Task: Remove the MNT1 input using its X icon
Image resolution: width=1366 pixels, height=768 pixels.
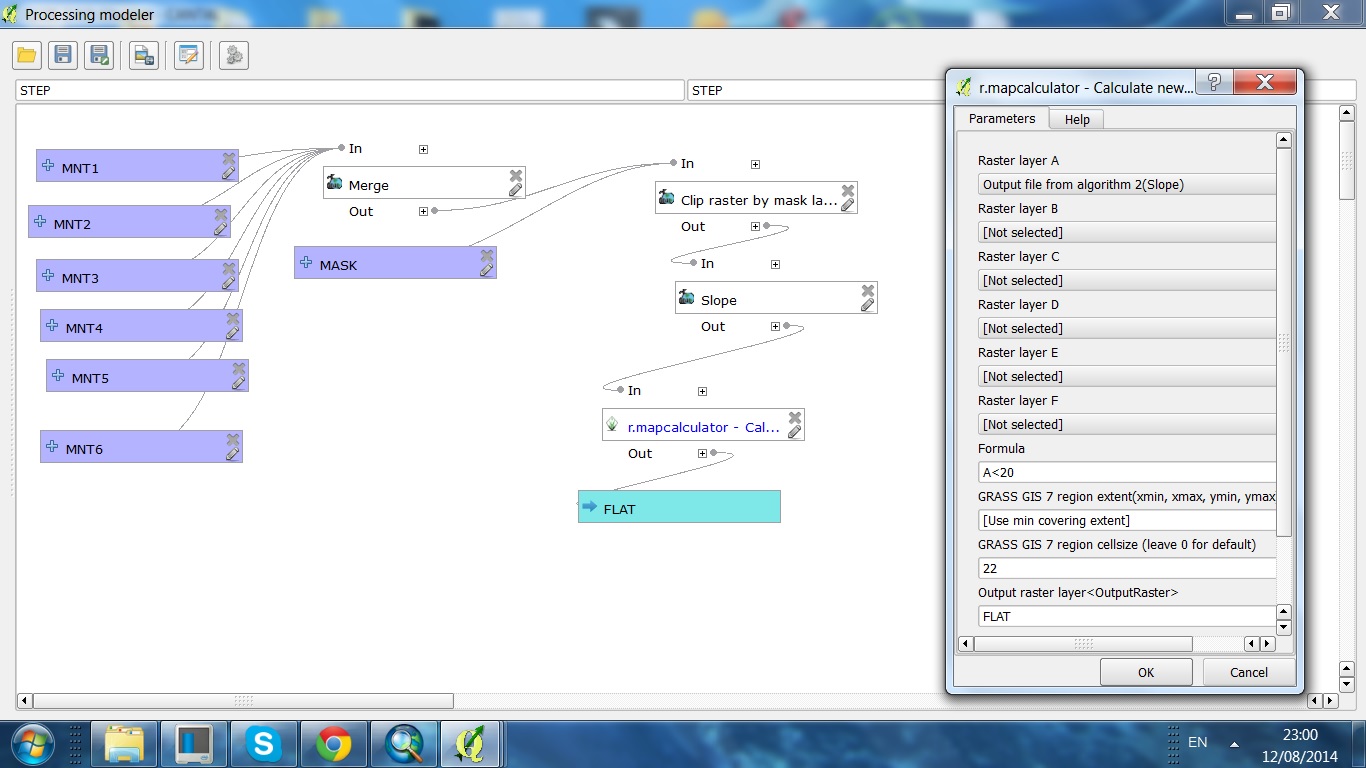Action: click(x=229, y=158)
